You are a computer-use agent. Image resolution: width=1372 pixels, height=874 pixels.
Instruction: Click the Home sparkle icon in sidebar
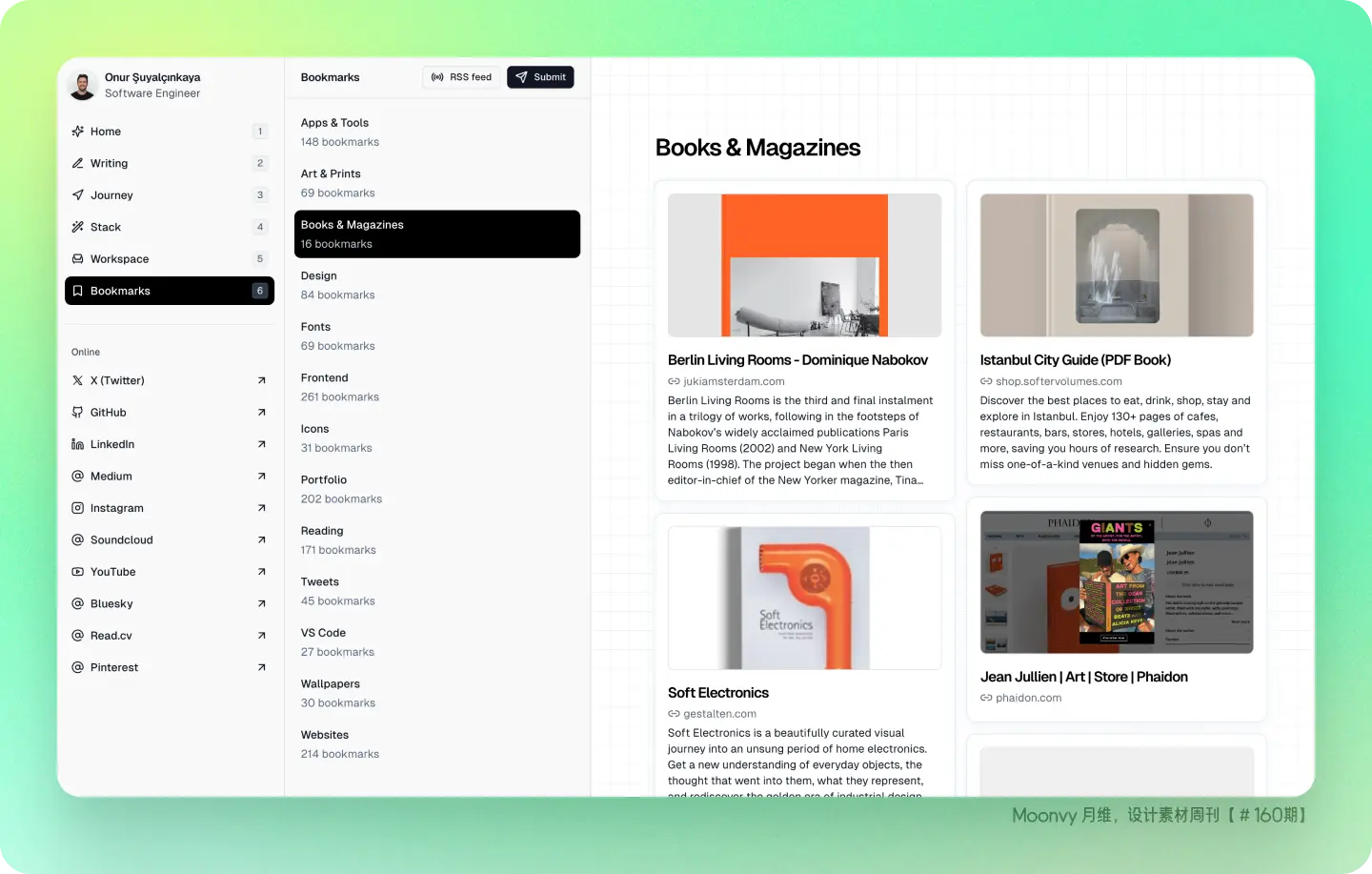tap(78, 132)
